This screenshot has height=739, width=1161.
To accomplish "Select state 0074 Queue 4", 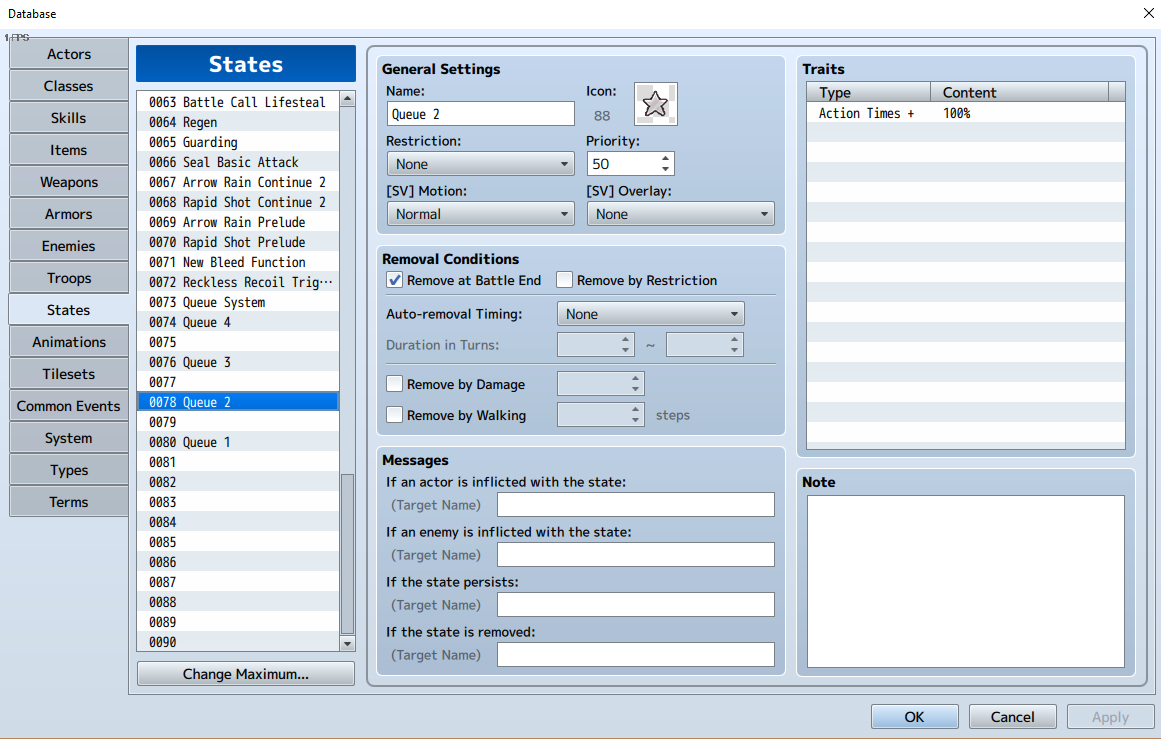I will point(238,322).
